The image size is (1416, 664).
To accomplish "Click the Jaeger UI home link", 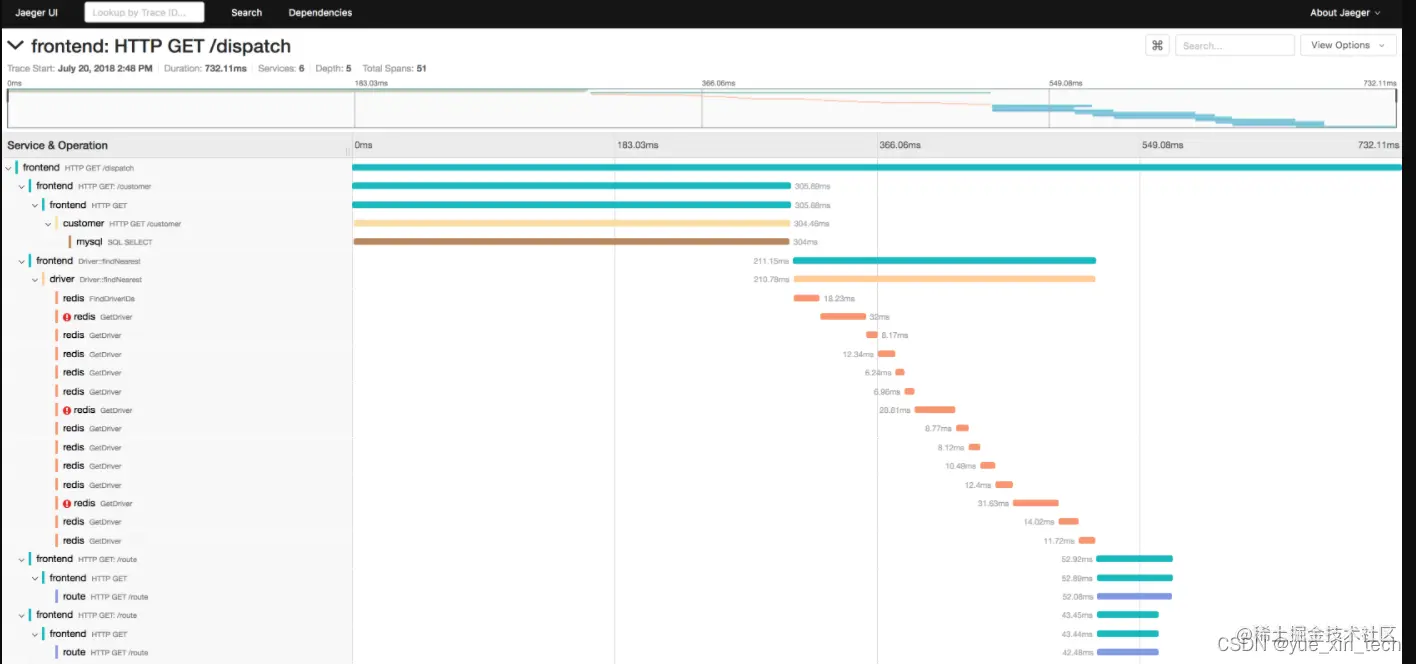I will coord(36,13).
